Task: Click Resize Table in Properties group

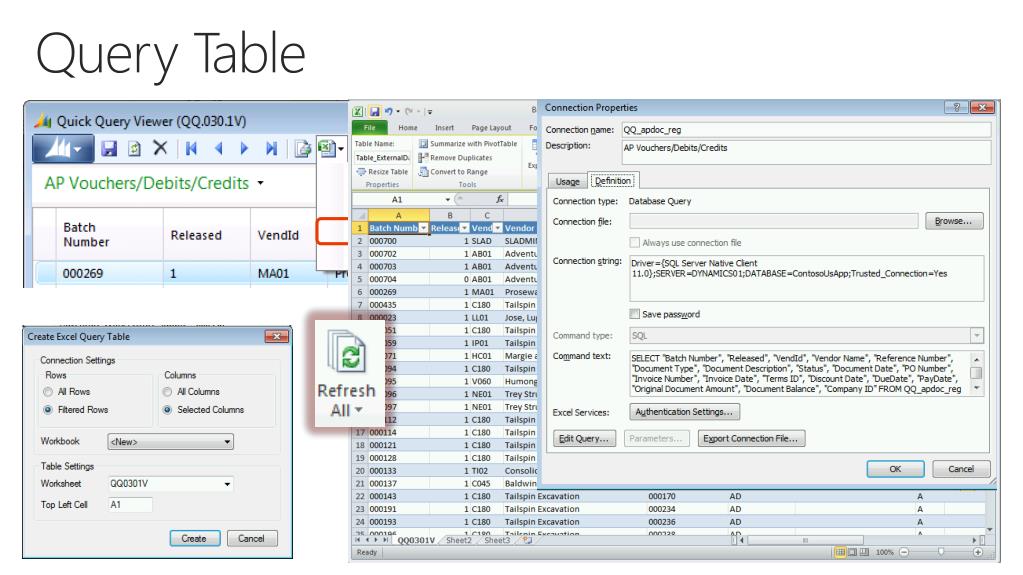Action: pos(382,172)
